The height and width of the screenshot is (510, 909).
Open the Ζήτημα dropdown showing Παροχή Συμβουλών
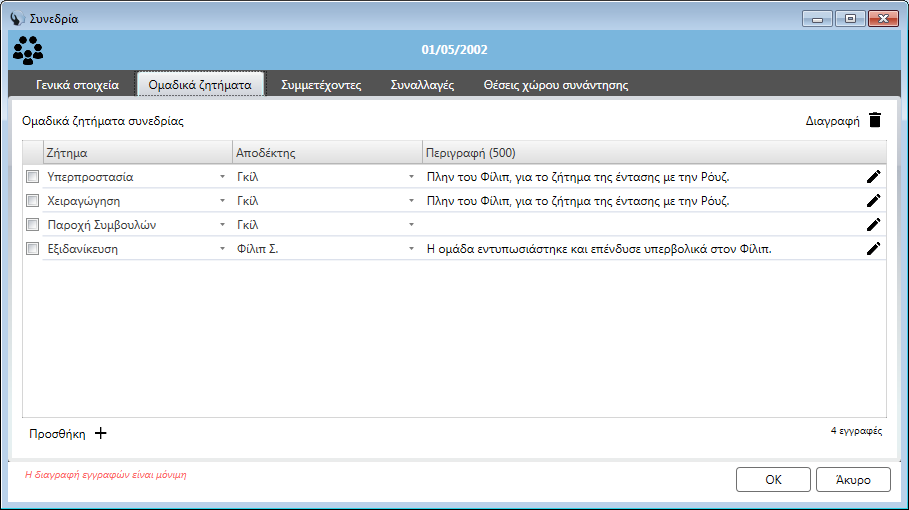222,225
